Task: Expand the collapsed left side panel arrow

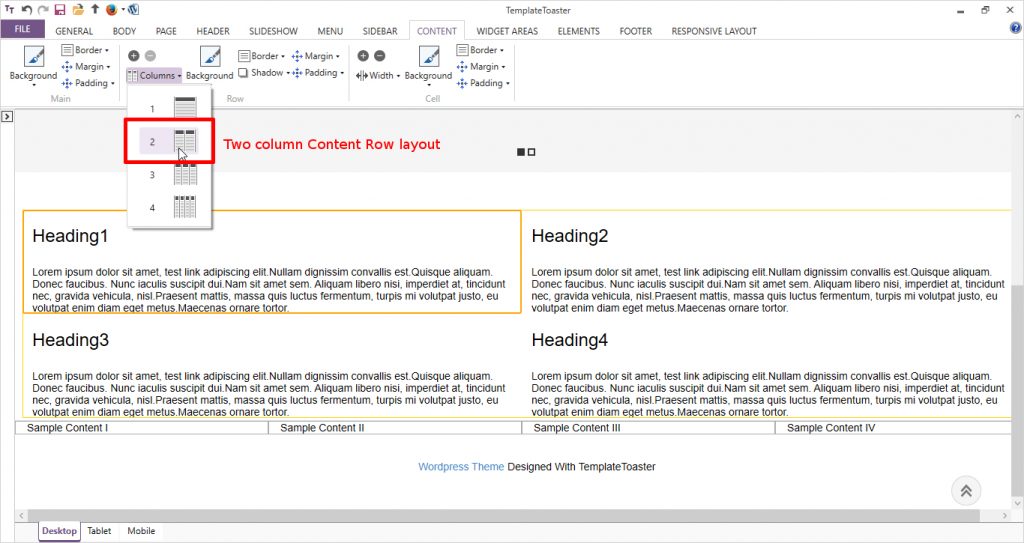Action: click(6, 117)
